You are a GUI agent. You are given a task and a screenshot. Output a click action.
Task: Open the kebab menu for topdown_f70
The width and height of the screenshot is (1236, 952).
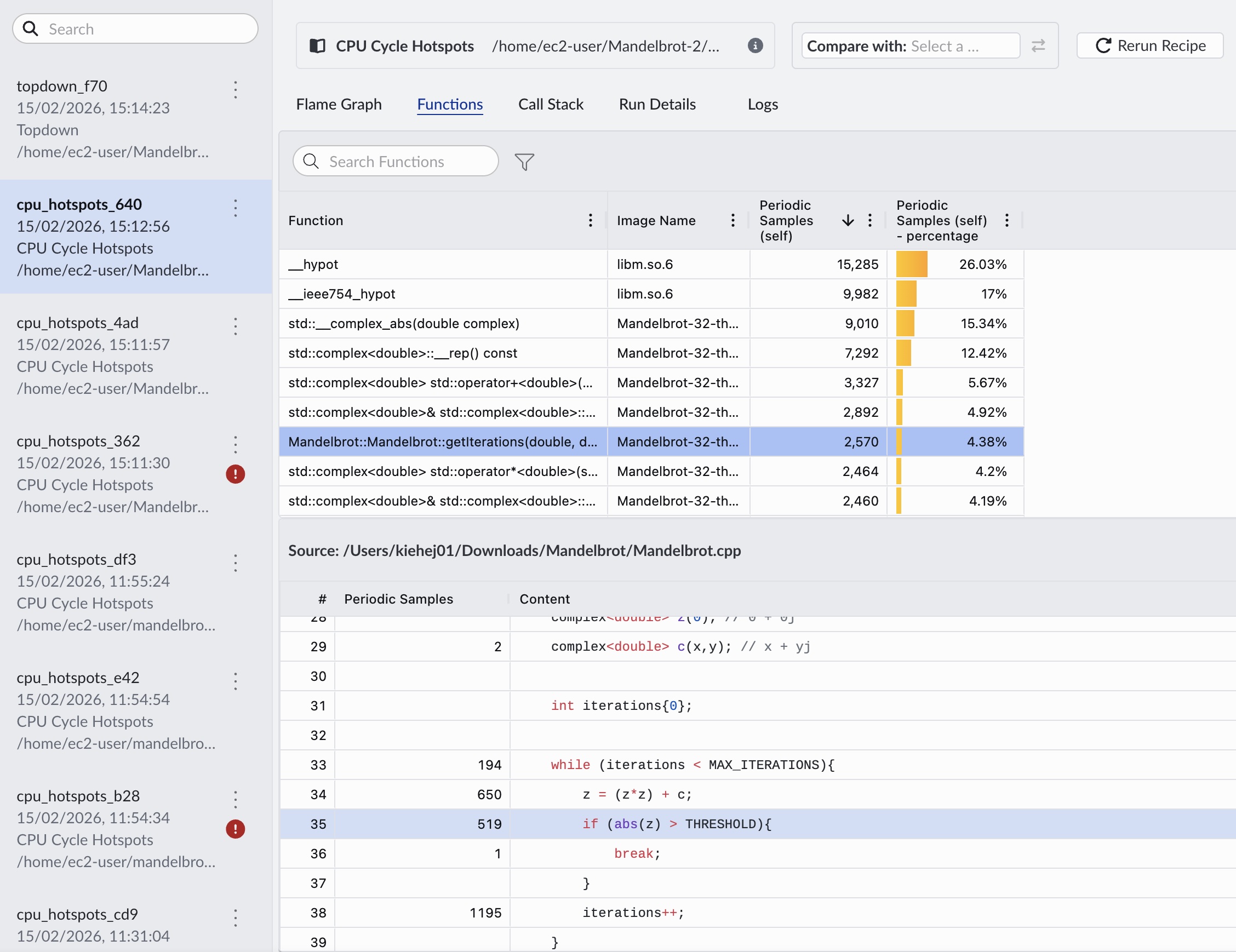(x=236, y=90)
